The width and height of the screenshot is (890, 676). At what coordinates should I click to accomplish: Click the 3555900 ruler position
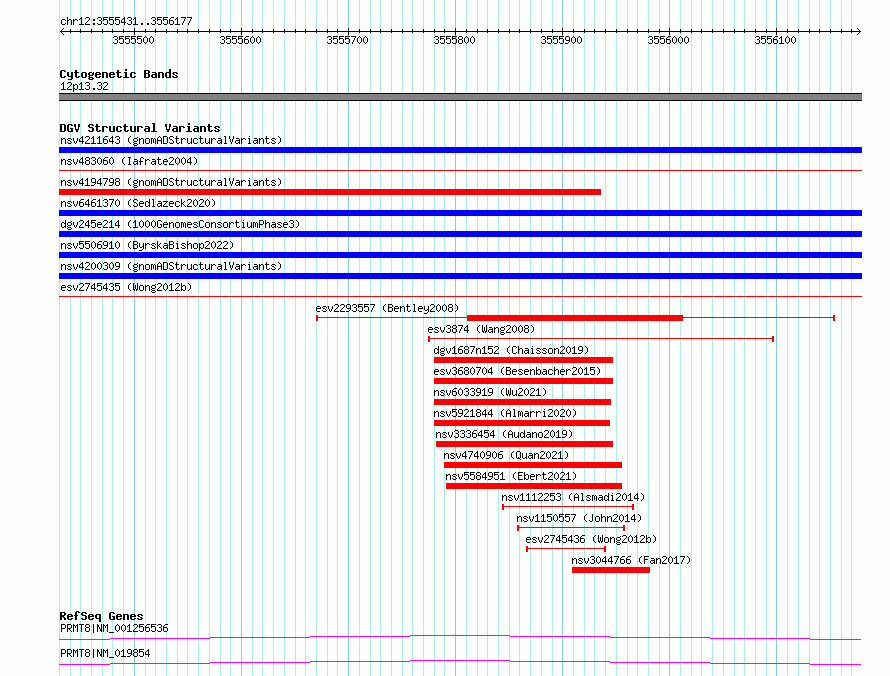(x=561, y=40)
